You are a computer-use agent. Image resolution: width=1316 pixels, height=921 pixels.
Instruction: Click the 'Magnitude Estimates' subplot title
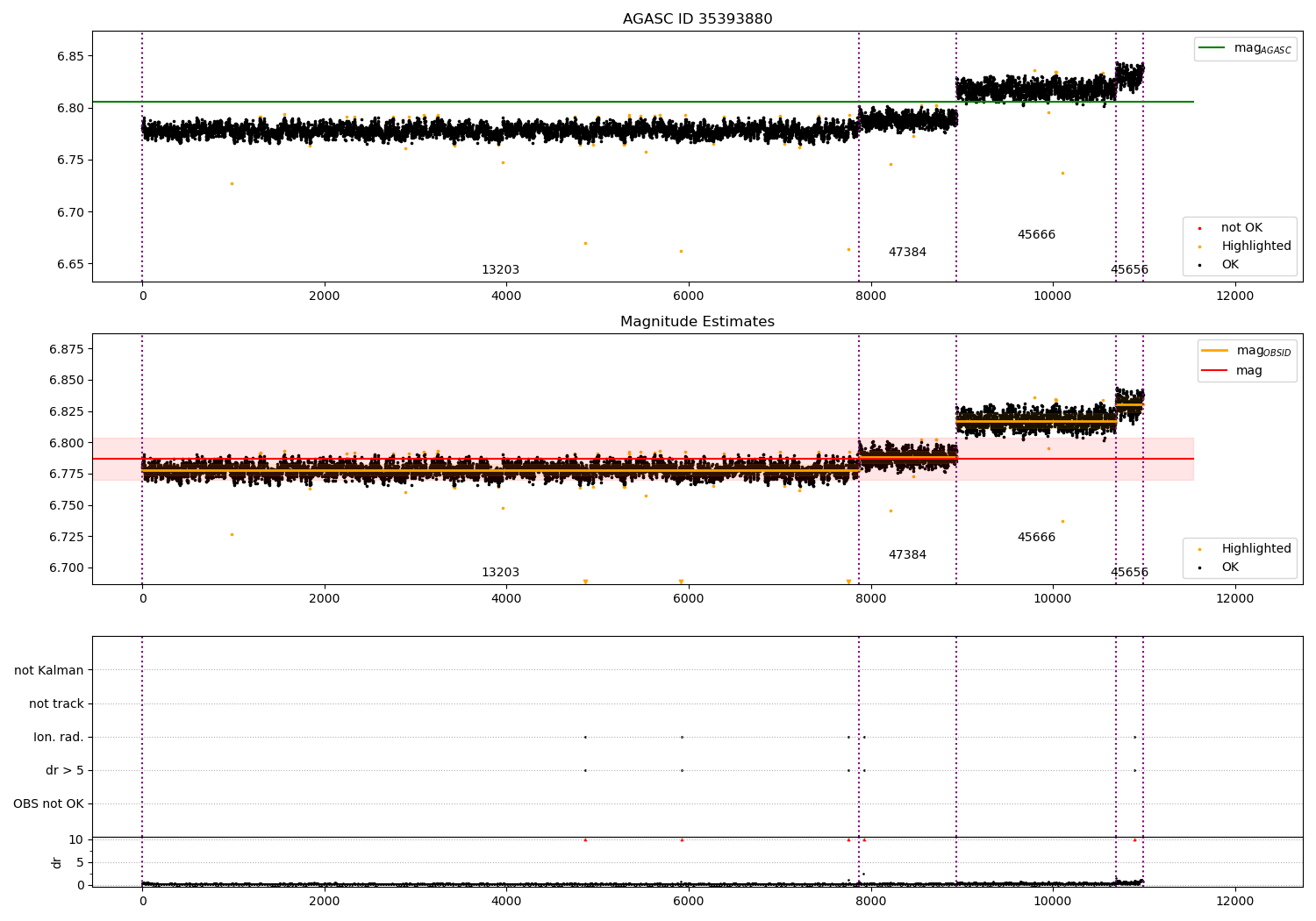(x=697, y=322)
